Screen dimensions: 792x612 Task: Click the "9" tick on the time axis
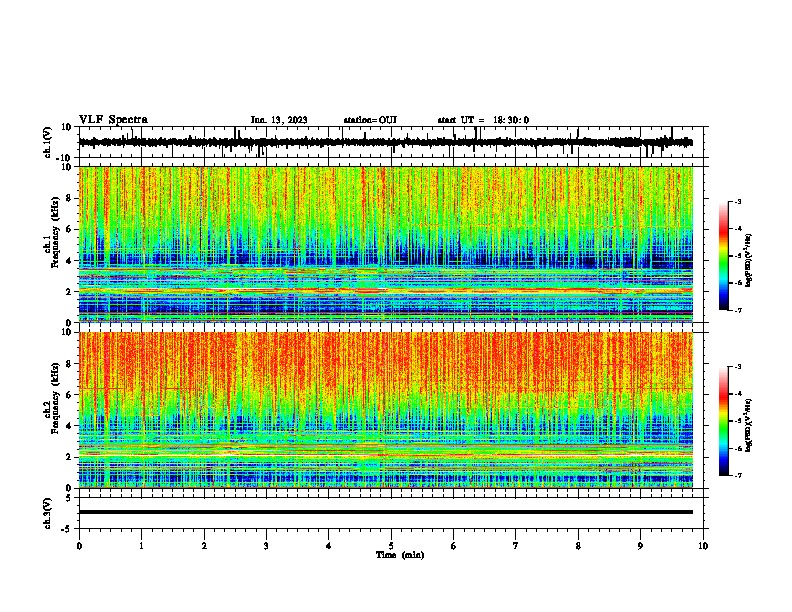tap(640, 546)
